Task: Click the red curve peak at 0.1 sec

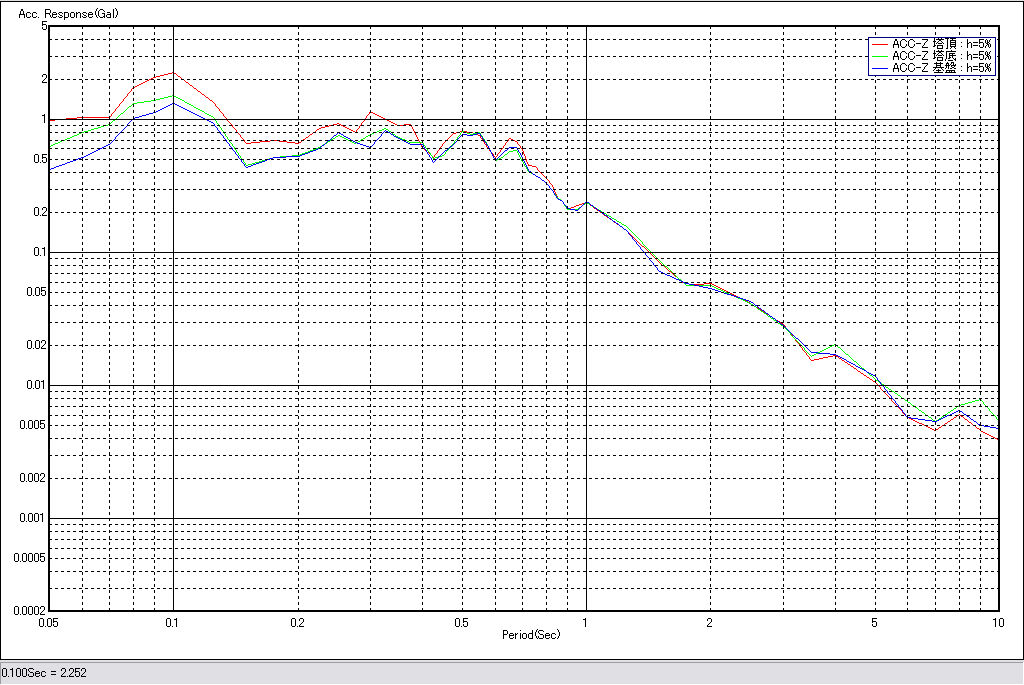Action: pyautogui.click(x=174, y=73)
